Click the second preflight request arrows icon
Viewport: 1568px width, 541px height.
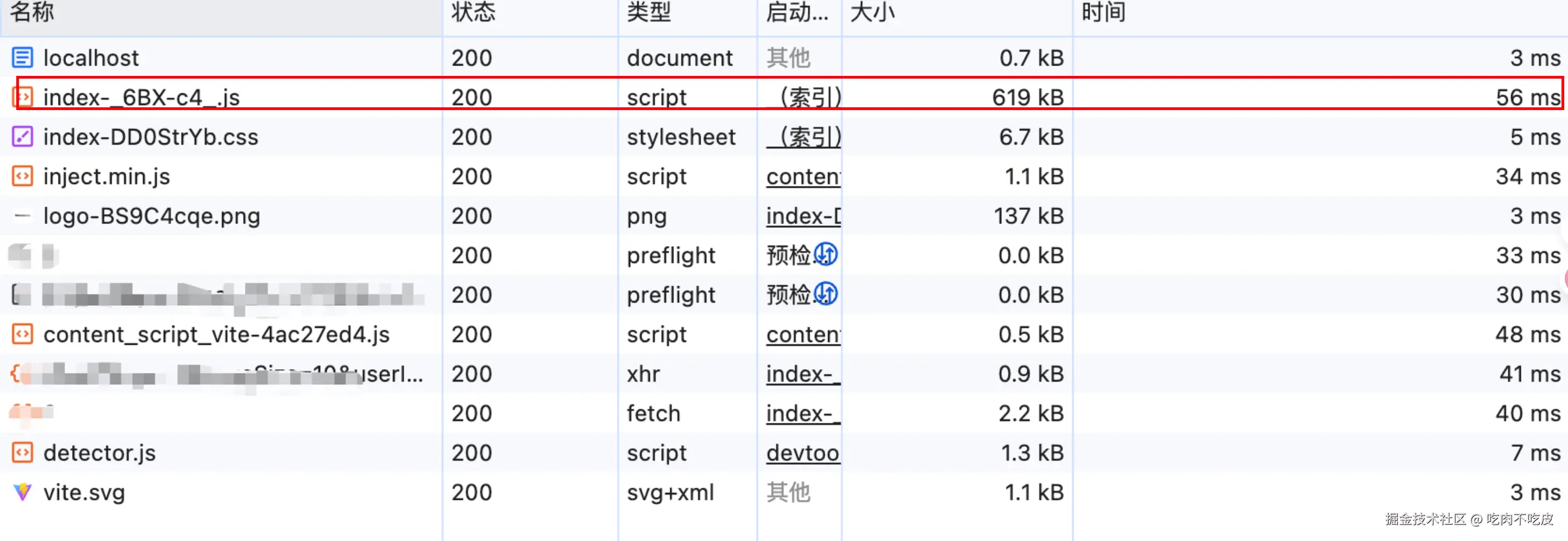tap(826, 294)
